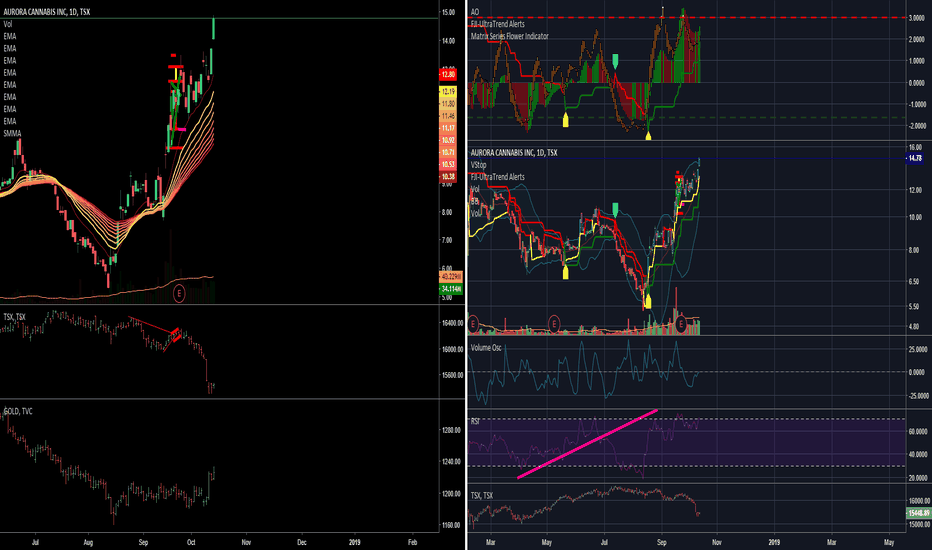
Task: Click the Volume Osc pane label
Action: [486, 348]
